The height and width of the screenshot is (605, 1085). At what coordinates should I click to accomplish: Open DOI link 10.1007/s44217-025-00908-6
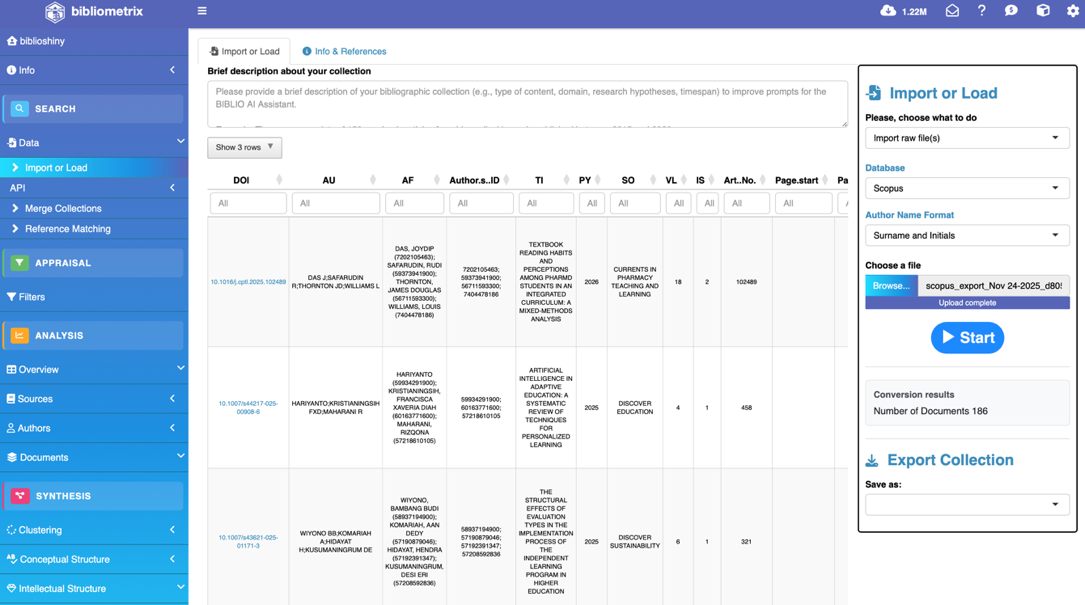tap(248, 408)
